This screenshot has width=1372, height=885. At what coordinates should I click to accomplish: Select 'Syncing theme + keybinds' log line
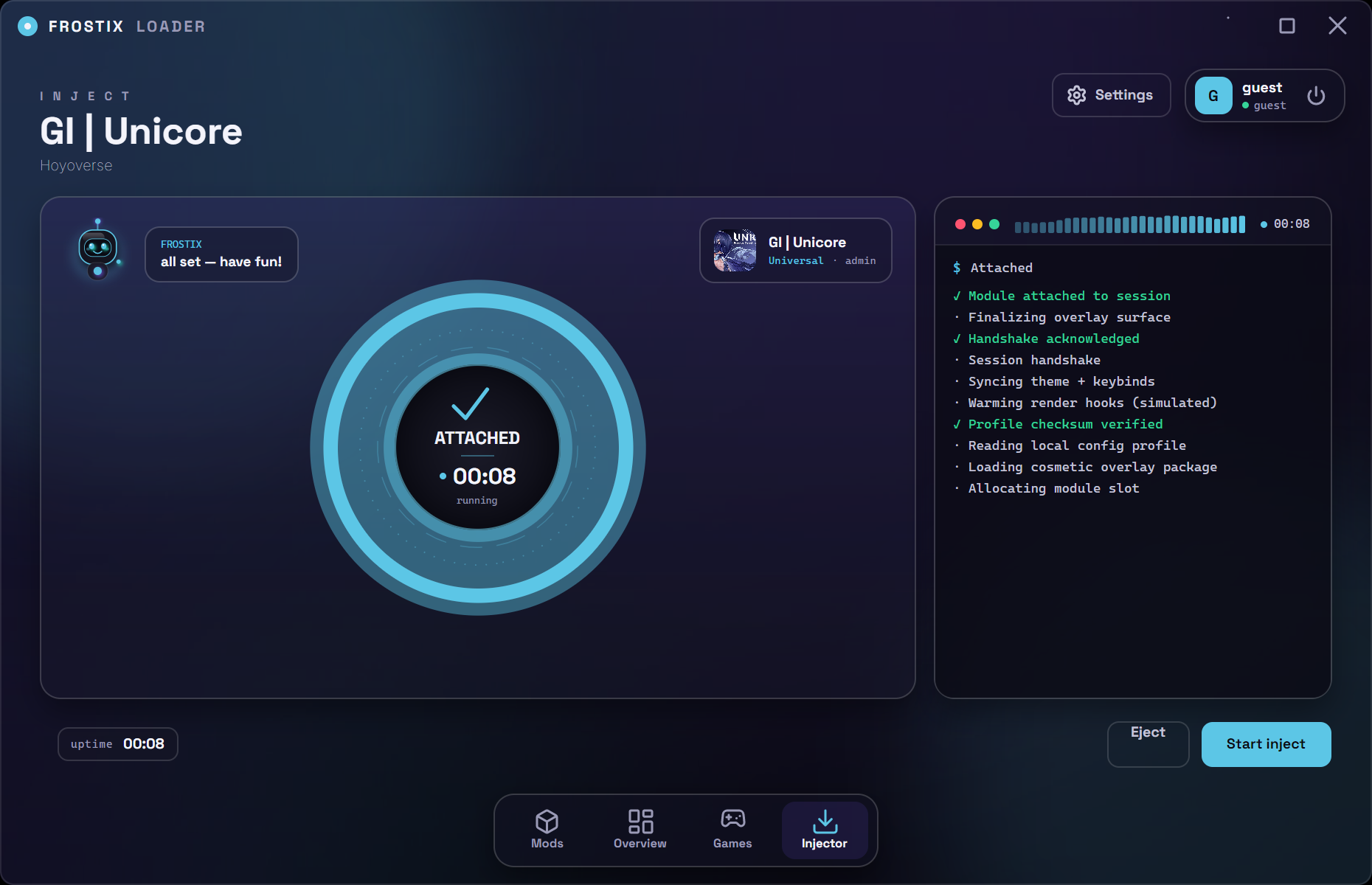1054,381
